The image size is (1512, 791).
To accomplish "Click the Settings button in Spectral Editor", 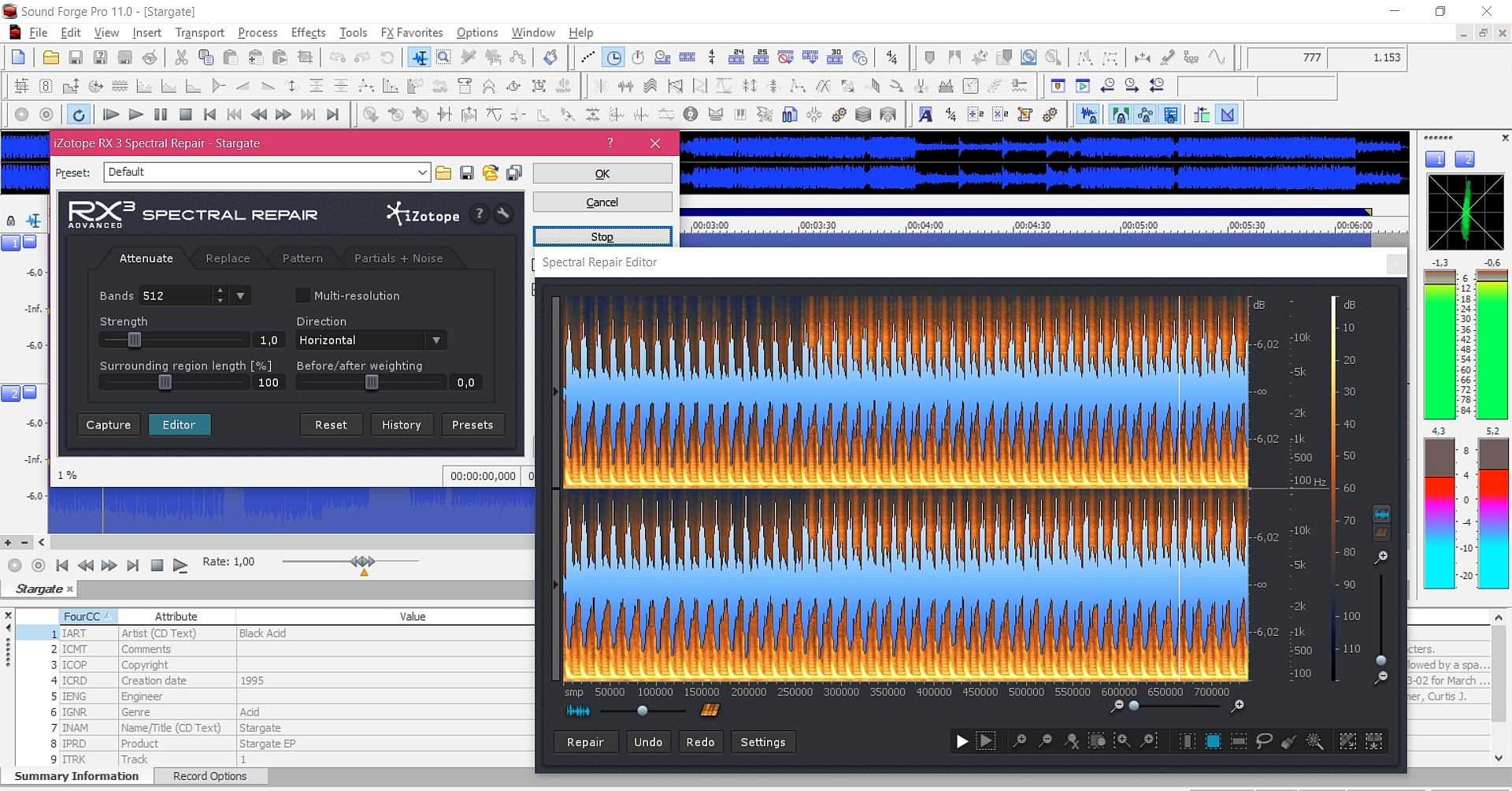I will click(763, 742).
